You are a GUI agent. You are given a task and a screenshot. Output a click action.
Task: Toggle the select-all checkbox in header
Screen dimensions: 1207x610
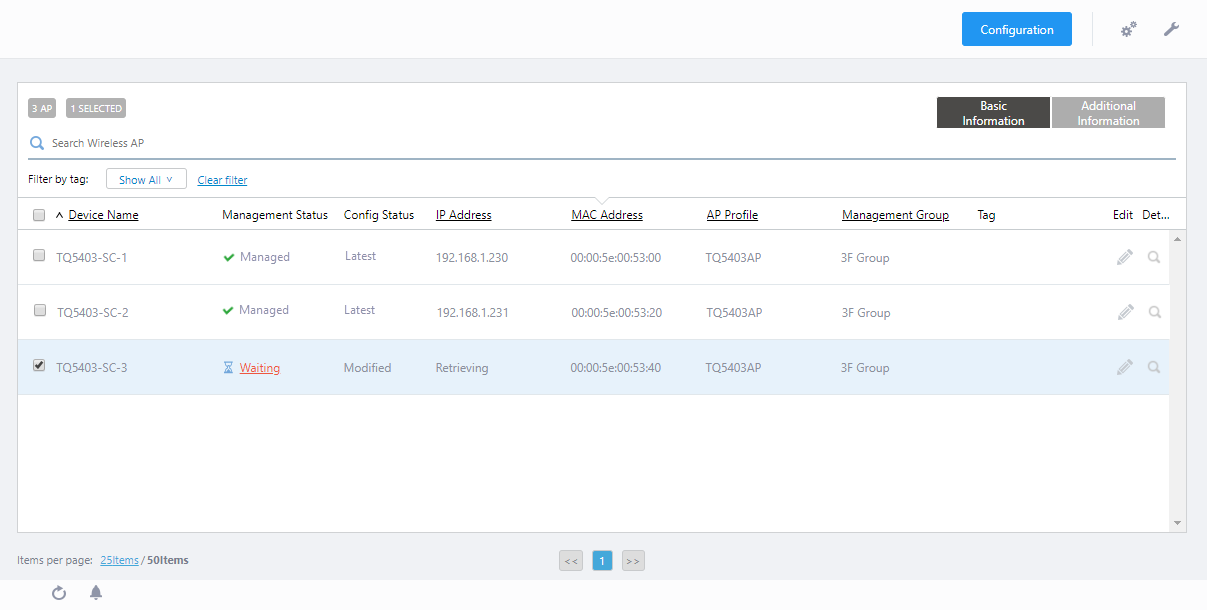(x=39, y=215)
